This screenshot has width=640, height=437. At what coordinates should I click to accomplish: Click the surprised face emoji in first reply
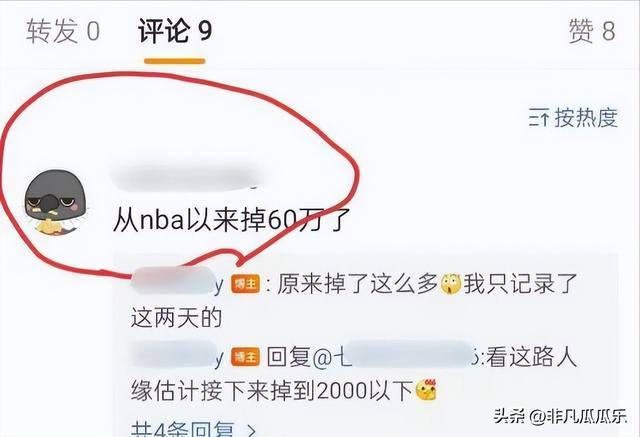click(450, 284)
